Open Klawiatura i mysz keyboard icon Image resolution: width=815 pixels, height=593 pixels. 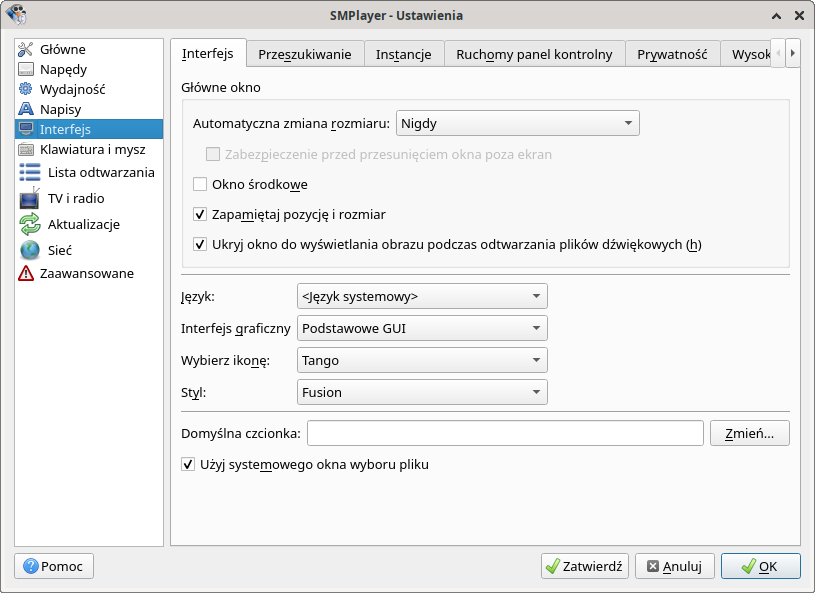click(26, 149)
